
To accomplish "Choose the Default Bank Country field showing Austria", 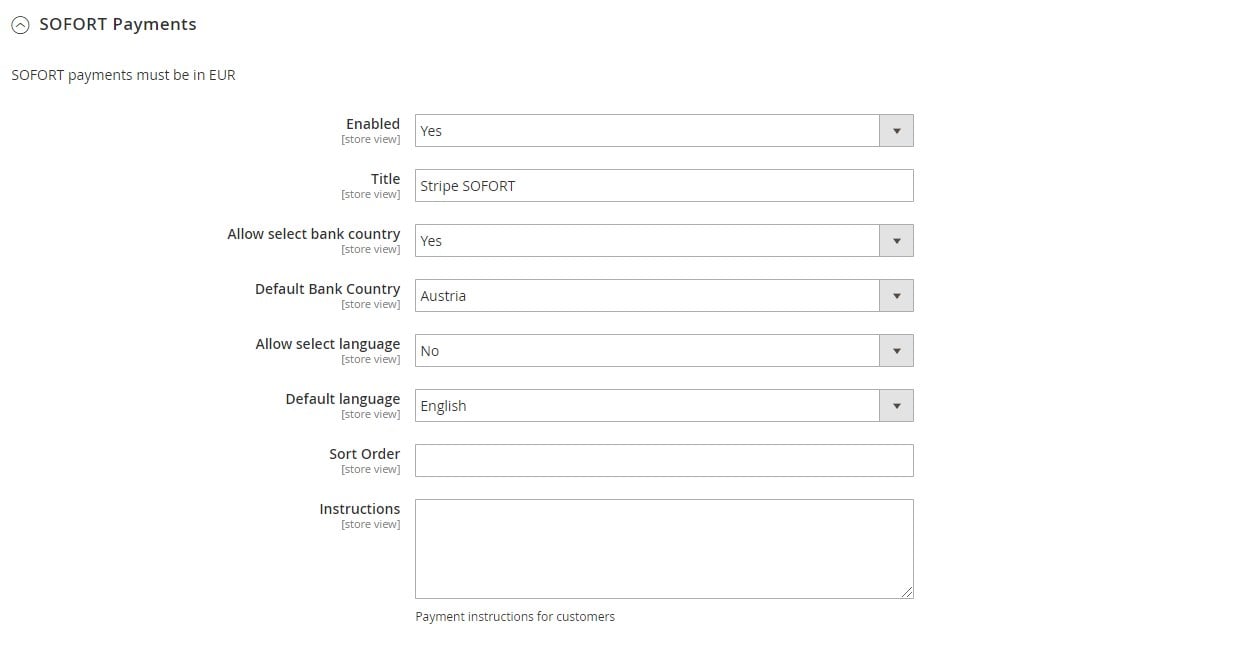I will pos(664,296).
